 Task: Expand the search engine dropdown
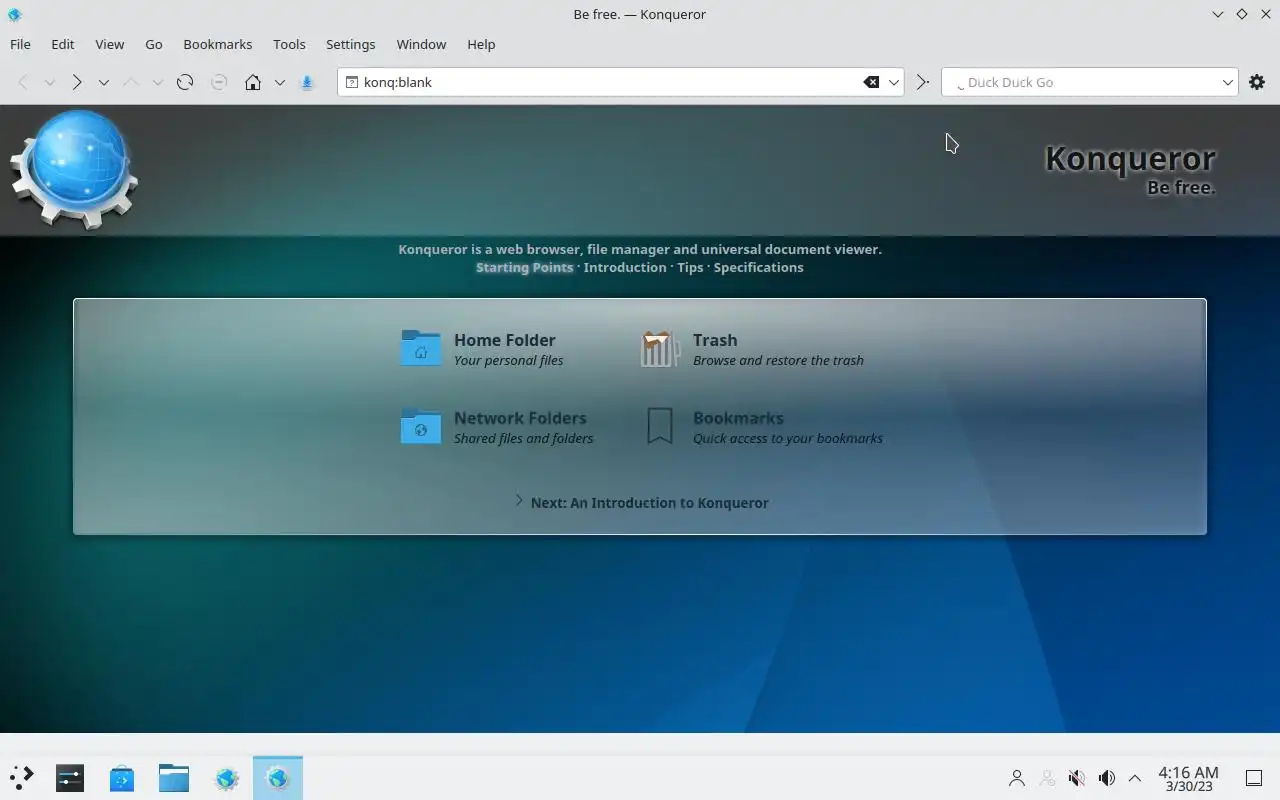point(1227,82)
